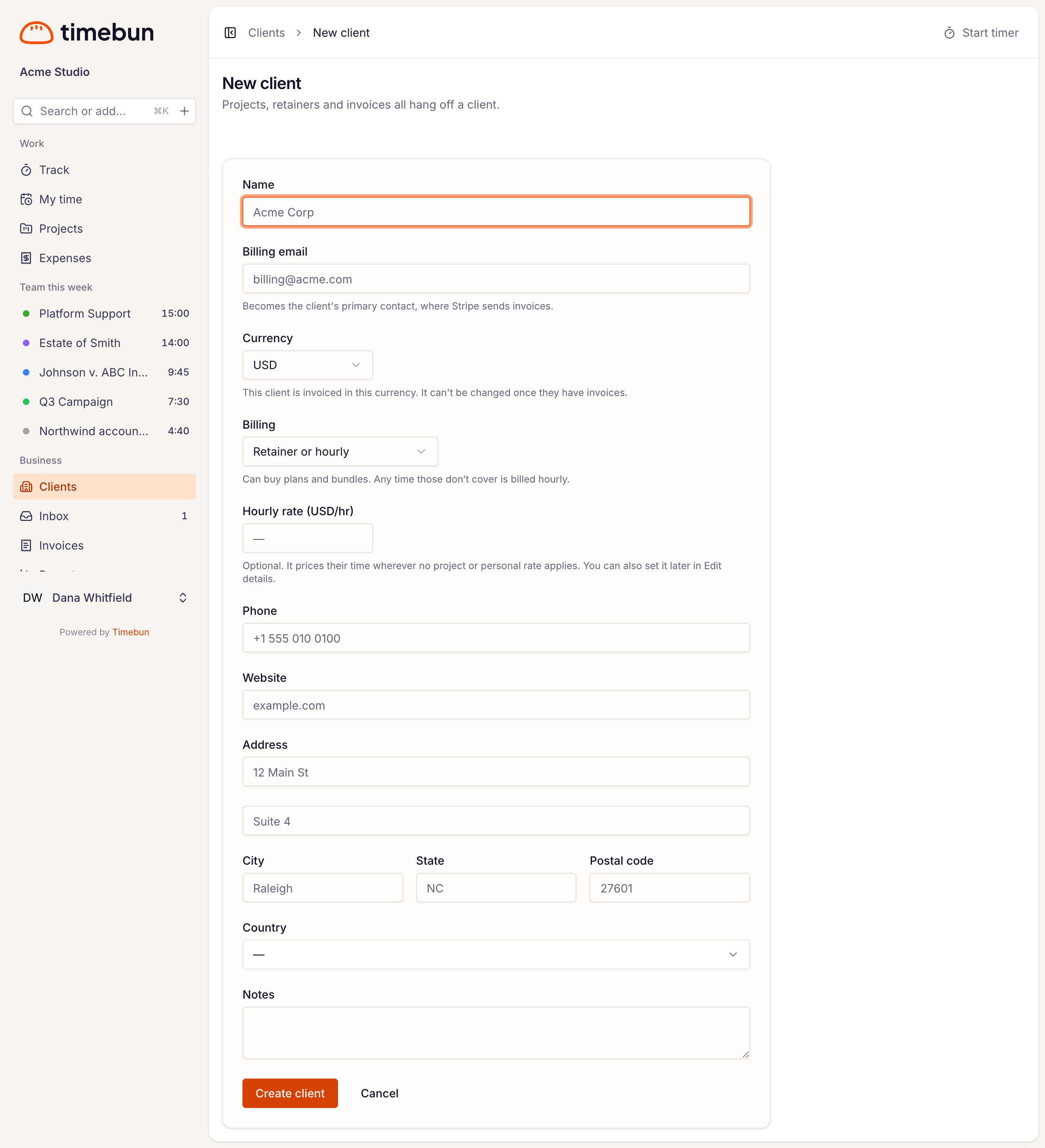Click the Invoices document icon
Viewport: 1045px width, 1148px height.
tap(26, 545)
